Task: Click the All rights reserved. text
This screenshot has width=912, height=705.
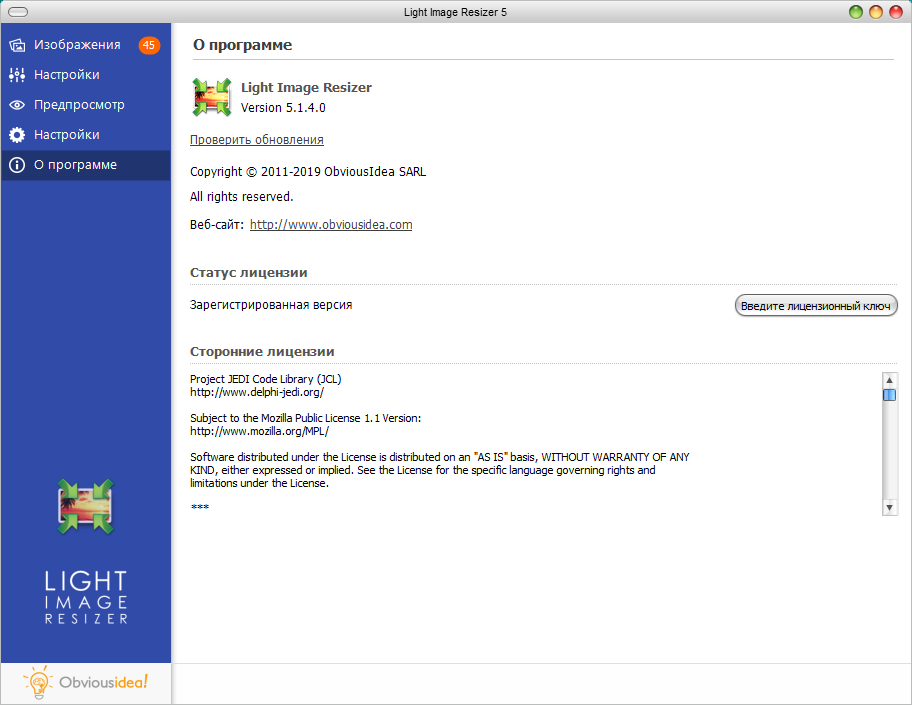Action: (x=241, y=197)
